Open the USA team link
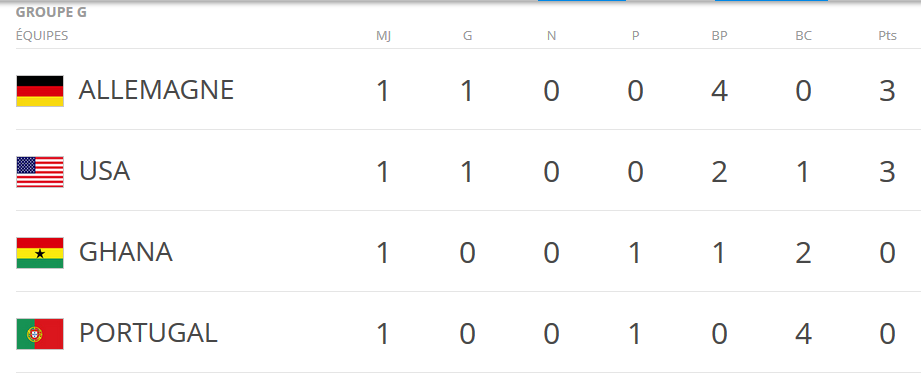 [x=105, y=172]
